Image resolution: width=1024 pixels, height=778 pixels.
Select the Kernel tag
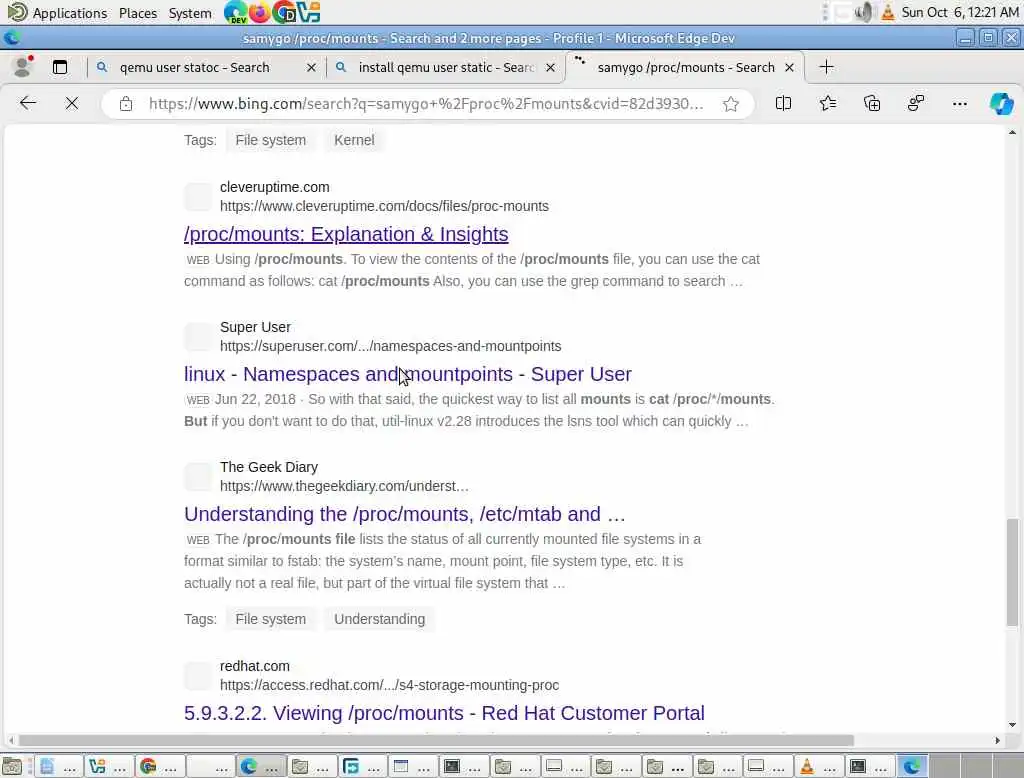tap(354, 140)
